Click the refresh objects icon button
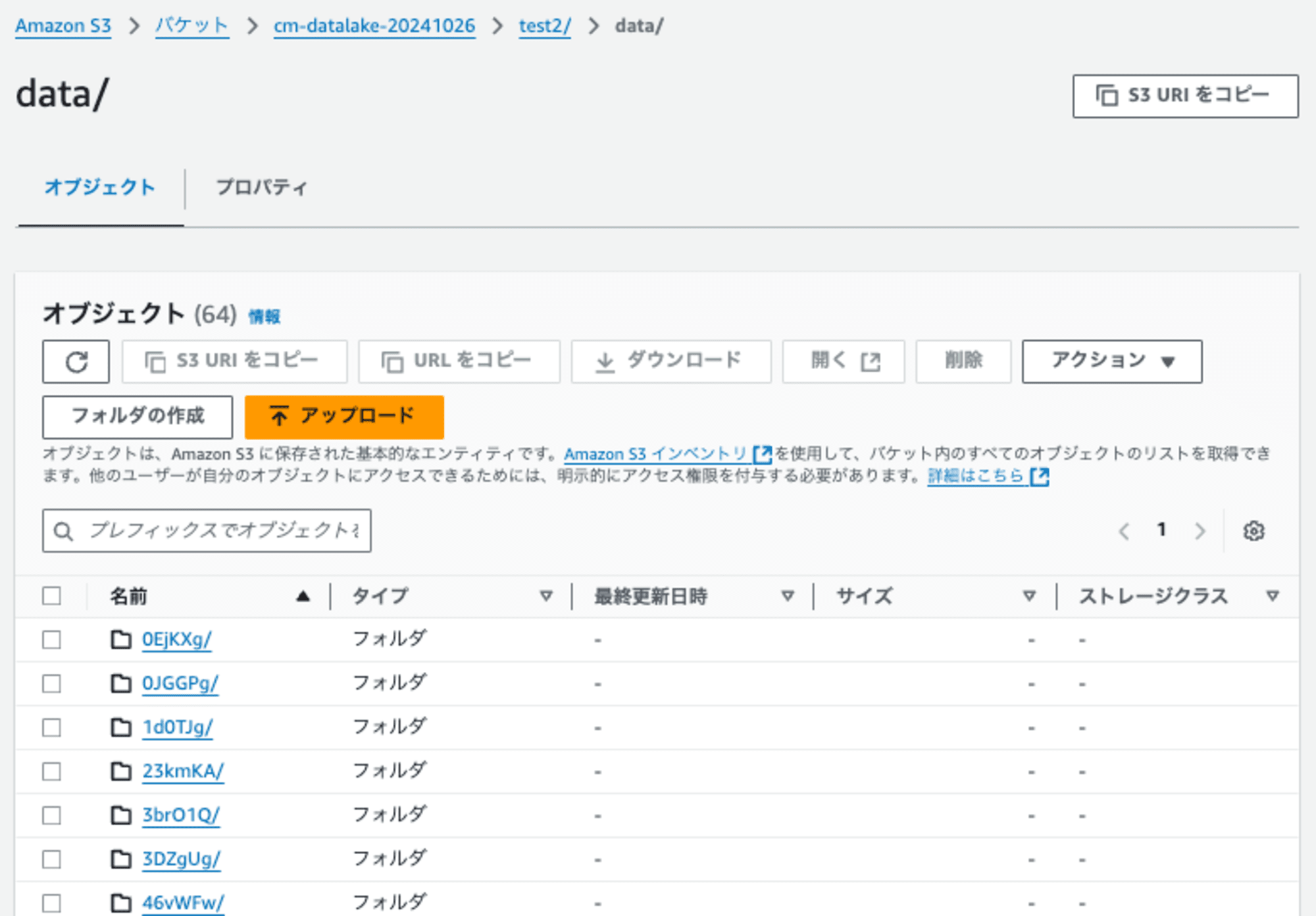This screenshot has height=916, width=1316. click(x=76, y=361)
